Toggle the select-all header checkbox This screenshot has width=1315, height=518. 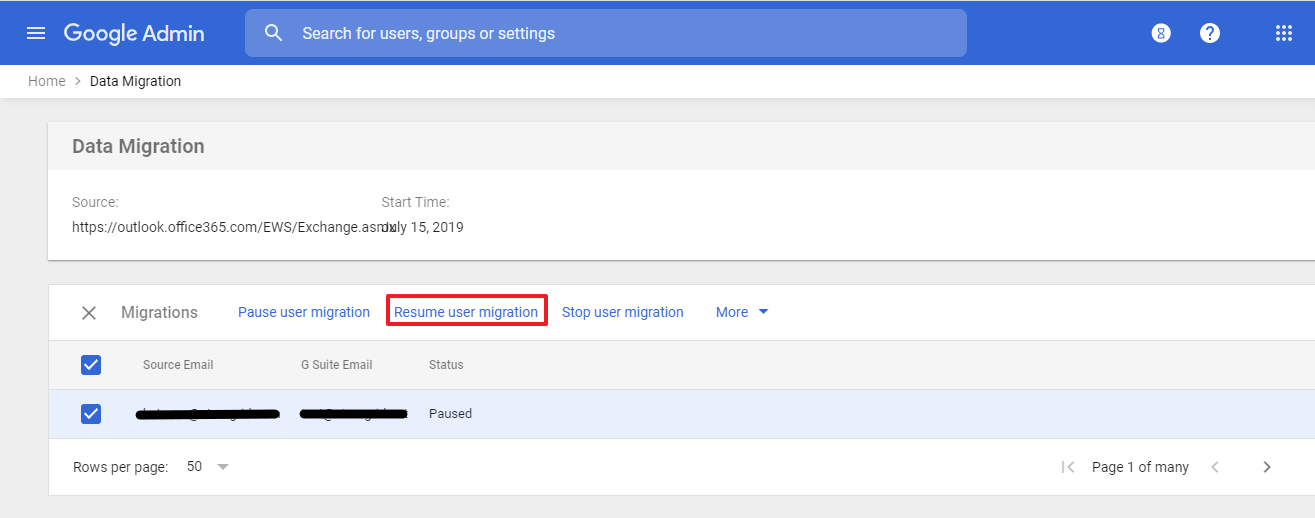[91, 365]
